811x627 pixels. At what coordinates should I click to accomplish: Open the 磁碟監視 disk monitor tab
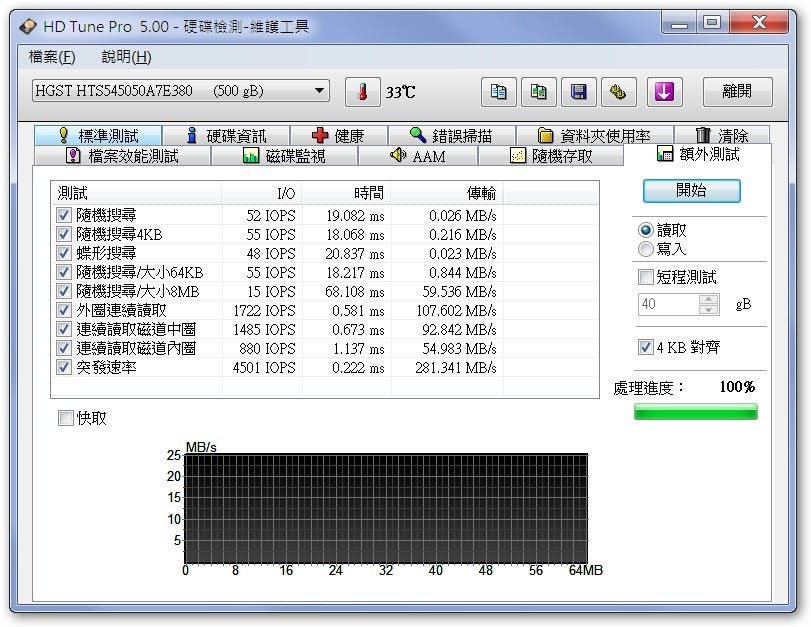(x=284, y=156)
